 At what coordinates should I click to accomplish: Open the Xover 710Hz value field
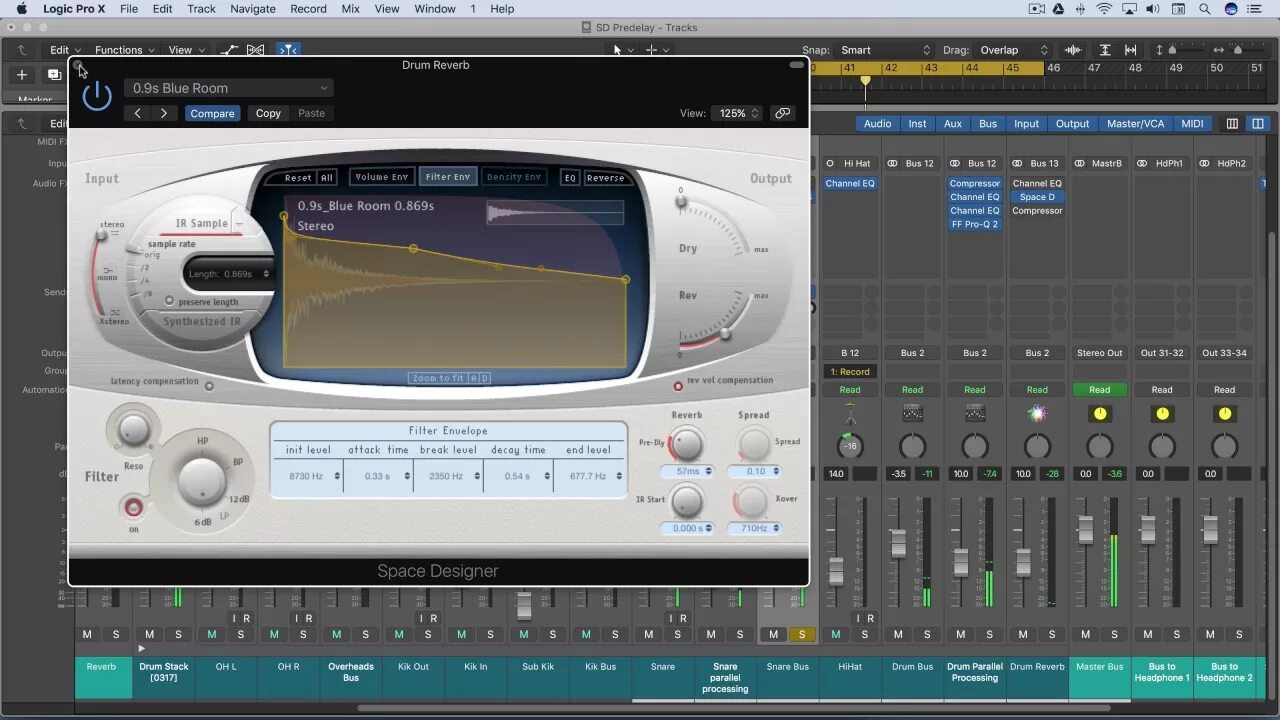click(754, 527)
